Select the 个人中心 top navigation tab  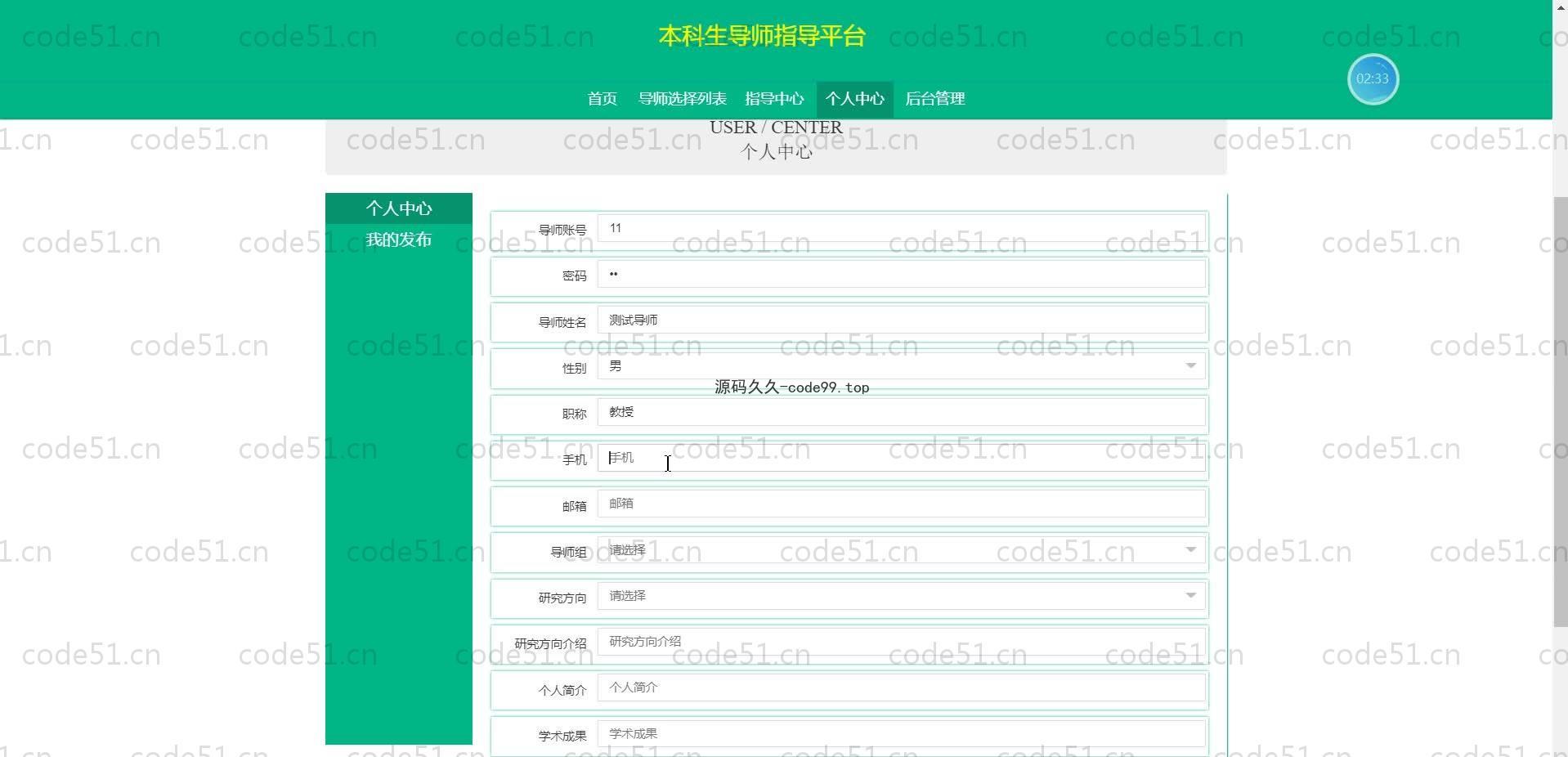[854, 99]
